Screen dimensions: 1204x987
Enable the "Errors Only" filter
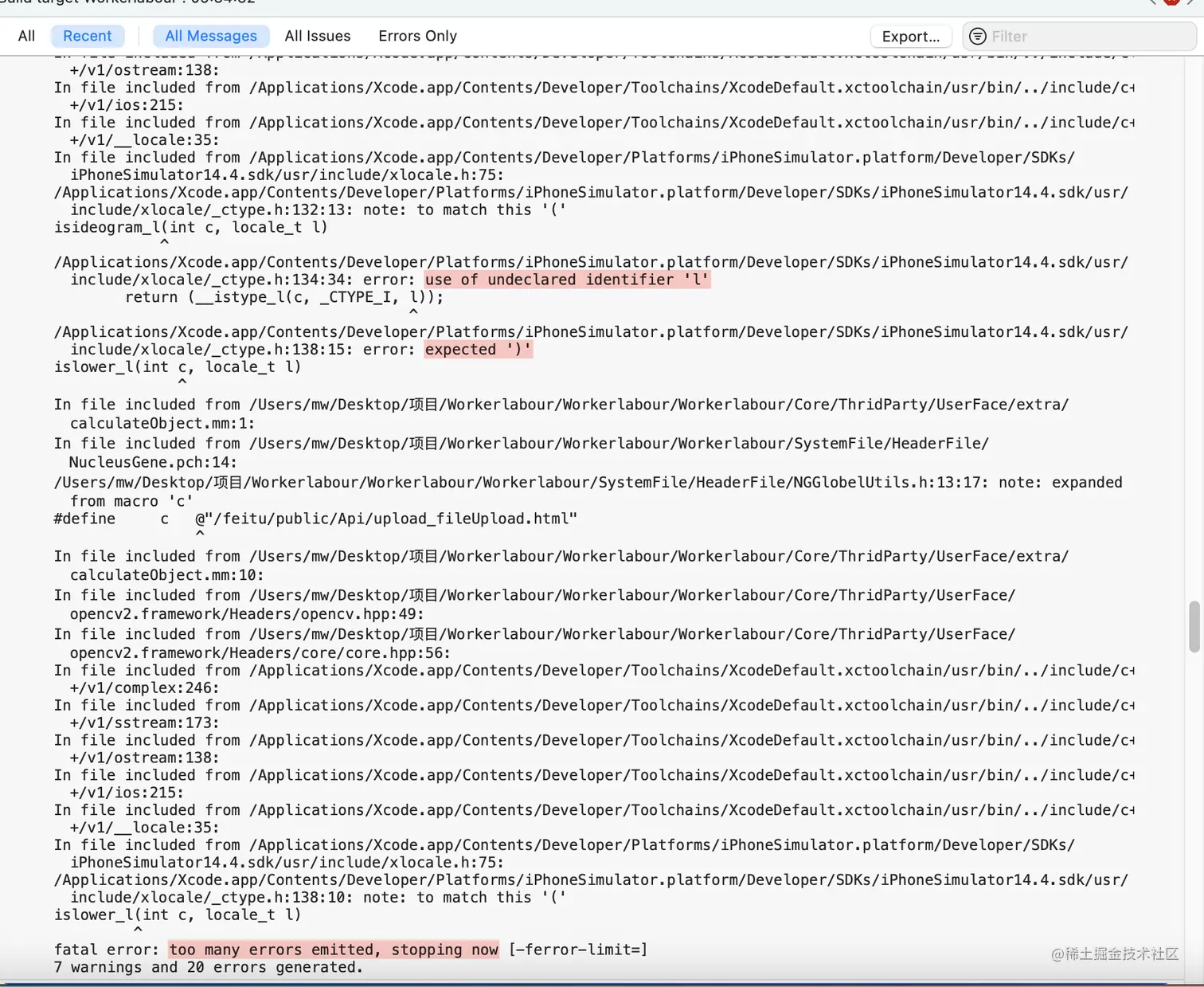[417, 36]
